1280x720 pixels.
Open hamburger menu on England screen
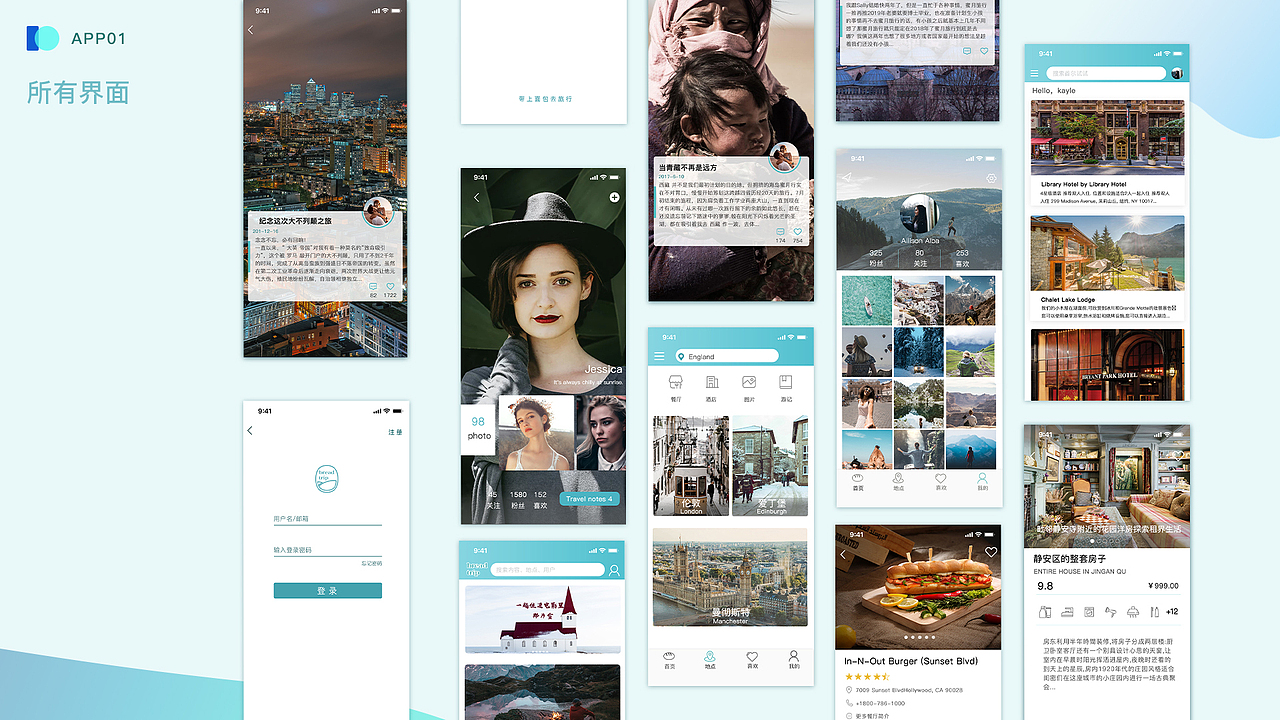659,356
